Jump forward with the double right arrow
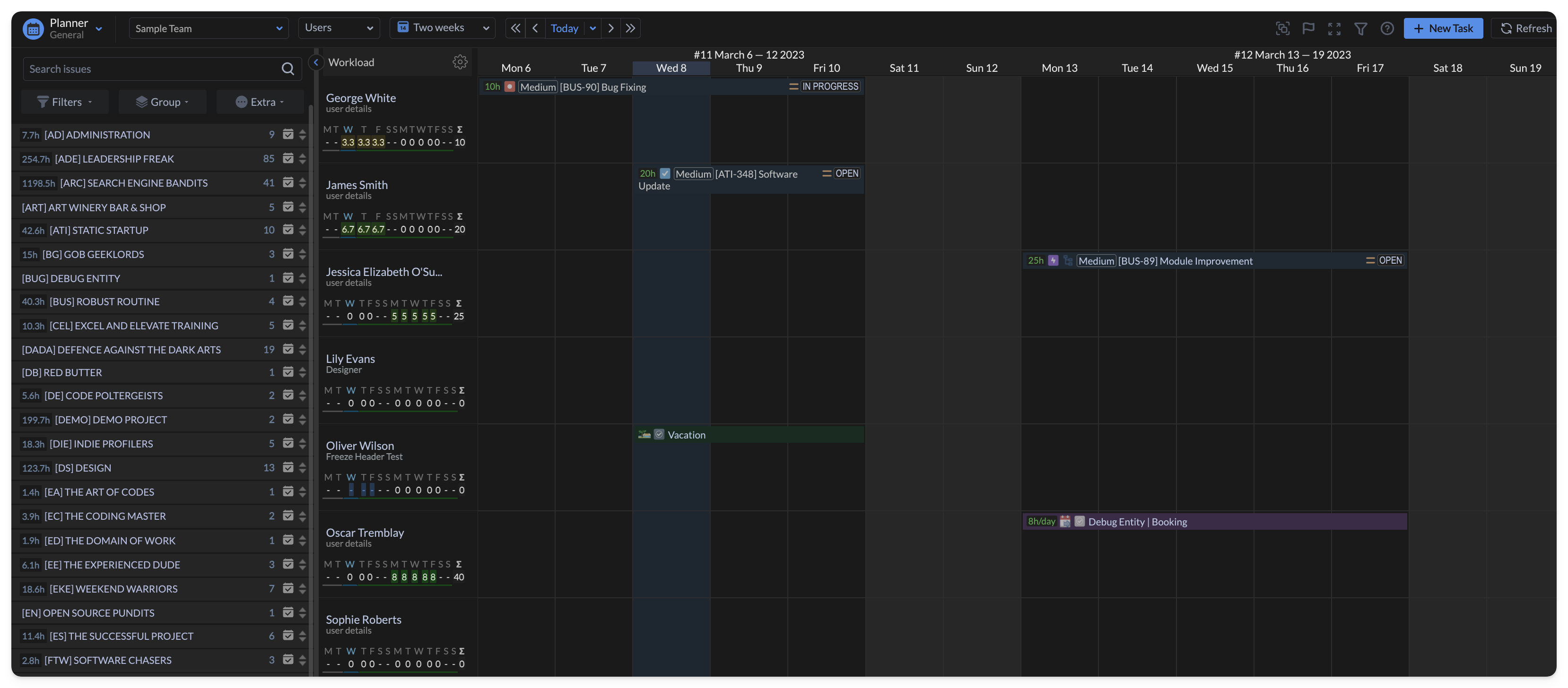Image resolution: width=1568 pixels, height=688 pixels. (630, 28)
